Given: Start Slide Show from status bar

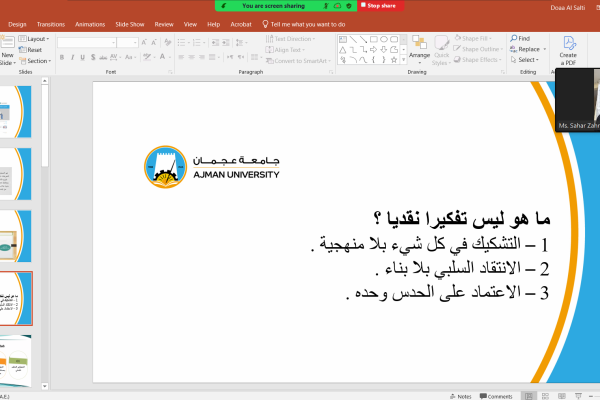Looking at the screenshot, I should (x=578, y=396).
